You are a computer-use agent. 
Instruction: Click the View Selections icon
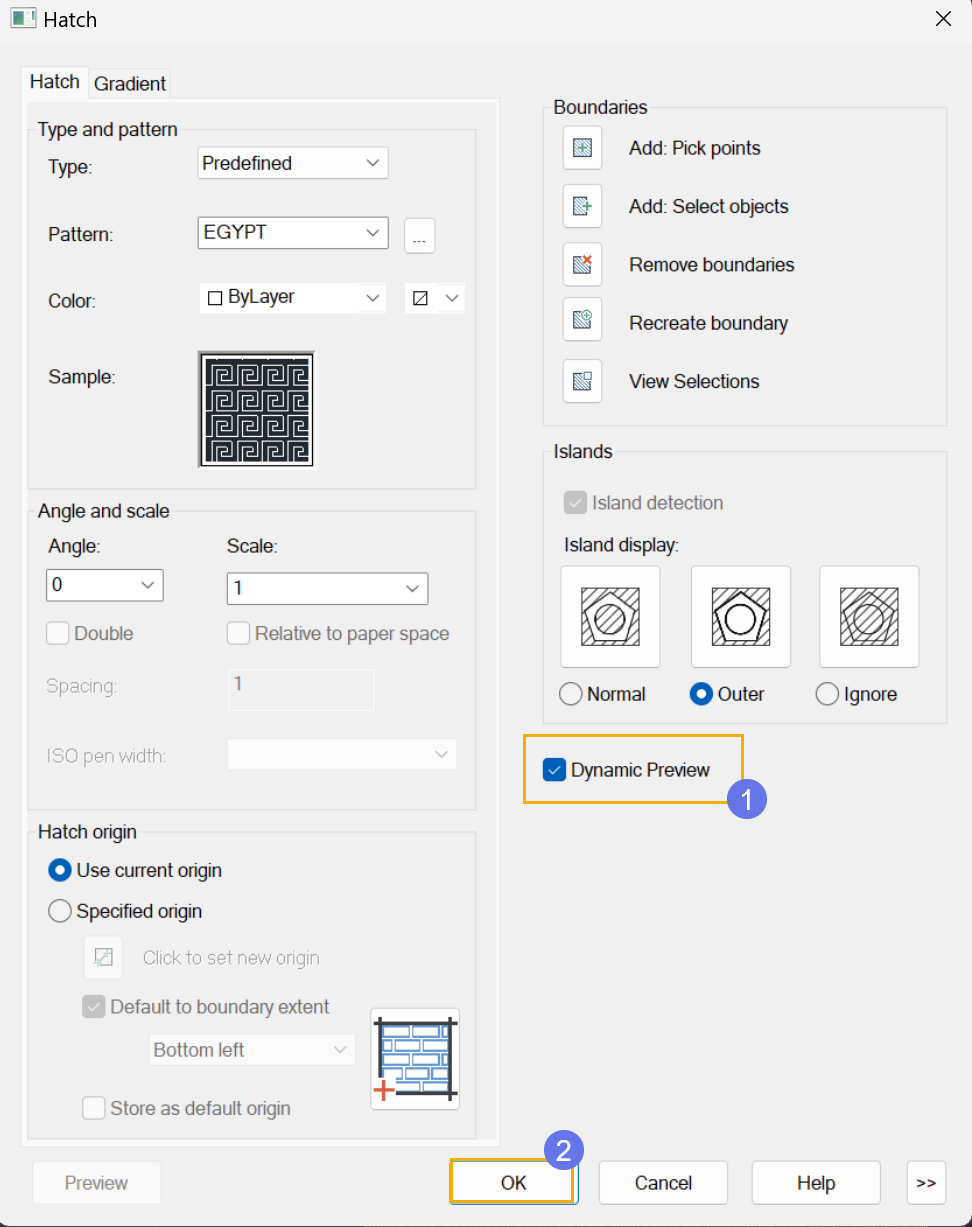pyautogui.click(x=582, y=381)
